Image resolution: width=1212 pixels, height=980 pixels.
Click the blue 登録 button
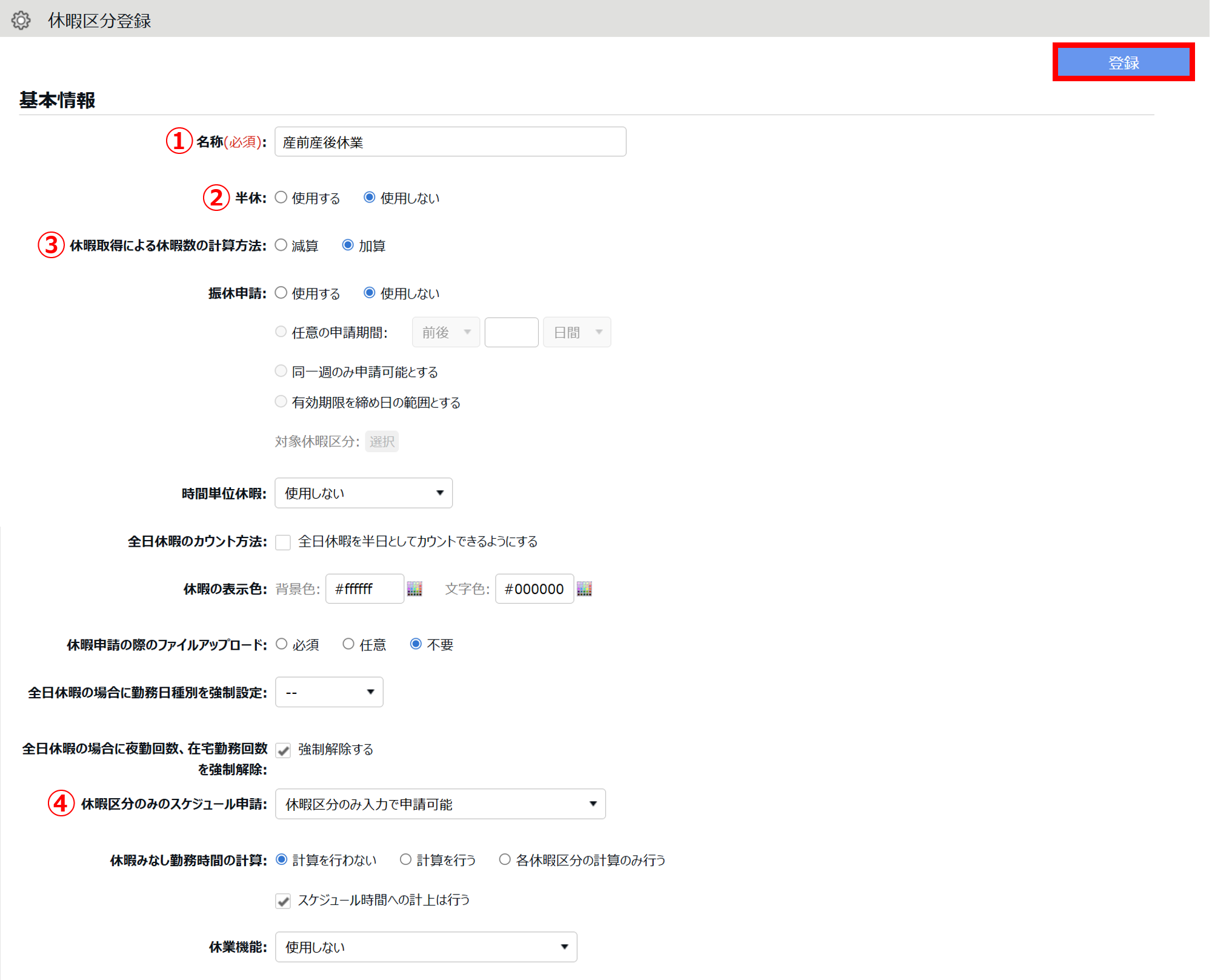pos(1123,62)
